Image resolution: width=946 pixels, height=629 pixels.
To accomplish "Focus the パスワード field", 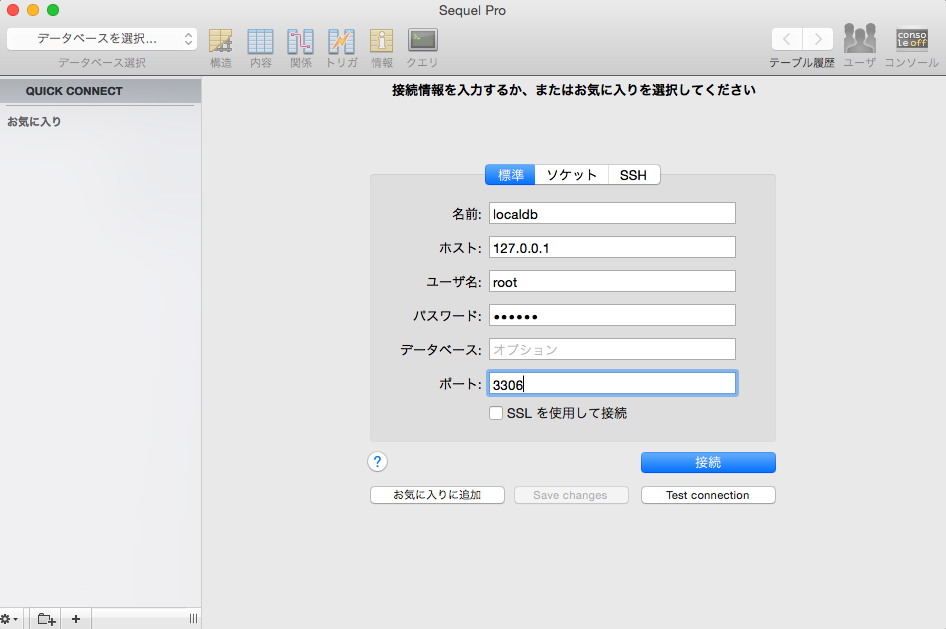I will (x=612, y=315).
